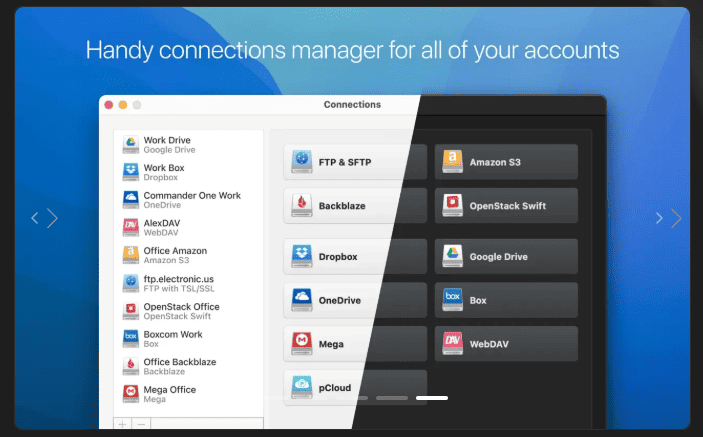Select the Office Backblaze connection icon
The width and height of the screenshot is (703, 437).
(130, 366)
